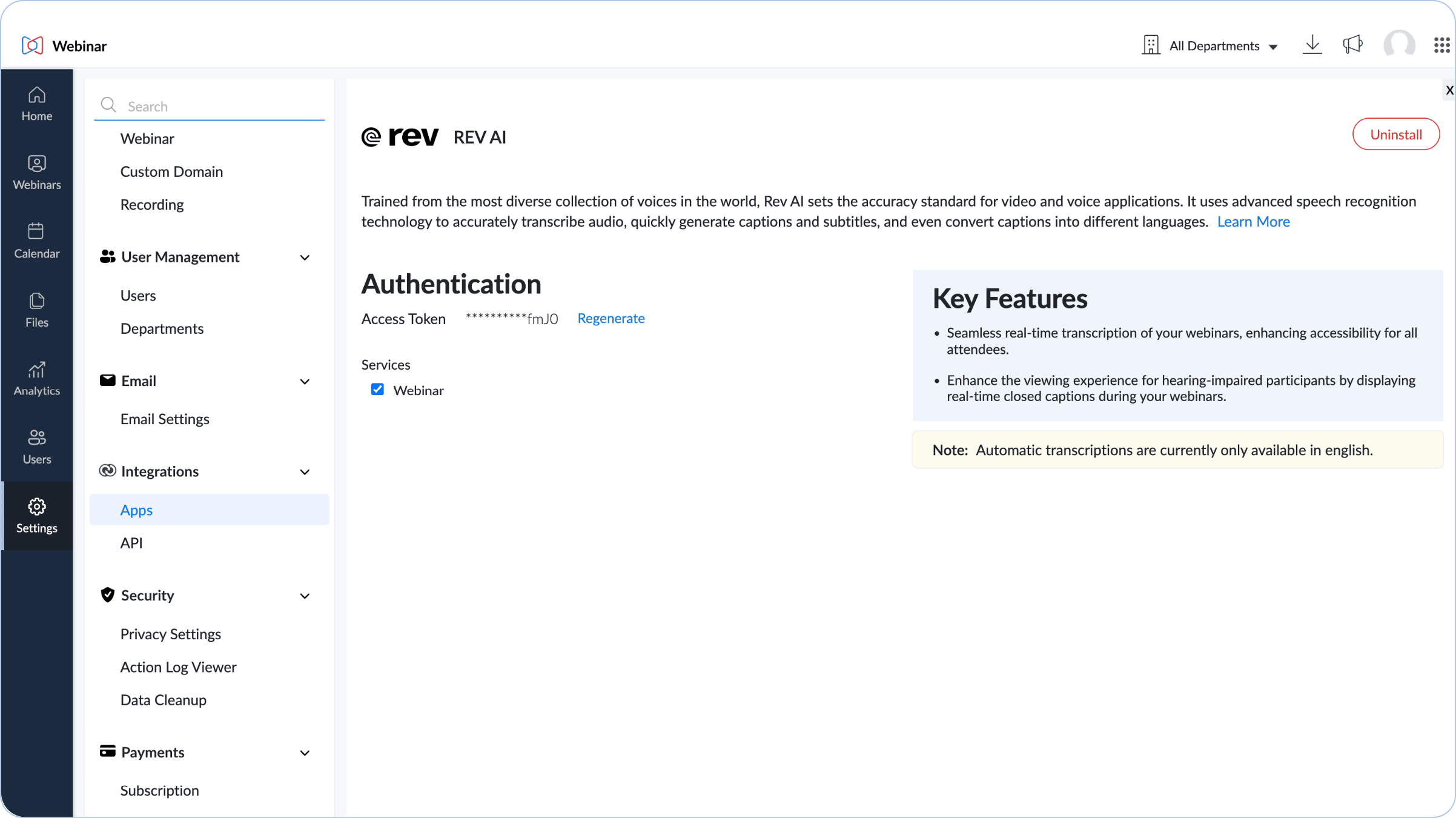Select the Webinars icon in the sidebar
1456x818 pixels.
36,171
